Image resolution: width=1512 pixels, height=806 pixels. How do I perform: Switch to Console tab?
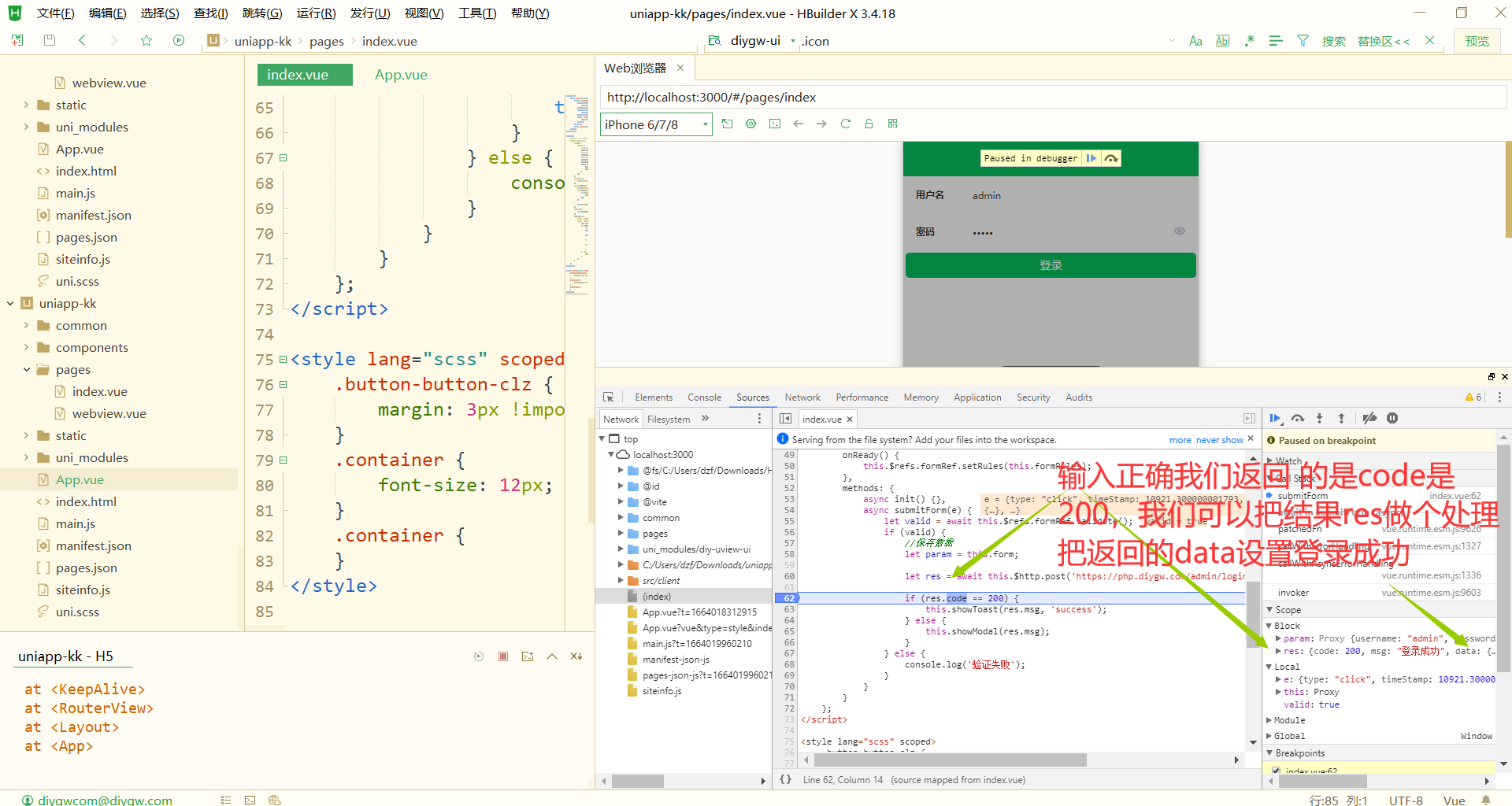704,397
